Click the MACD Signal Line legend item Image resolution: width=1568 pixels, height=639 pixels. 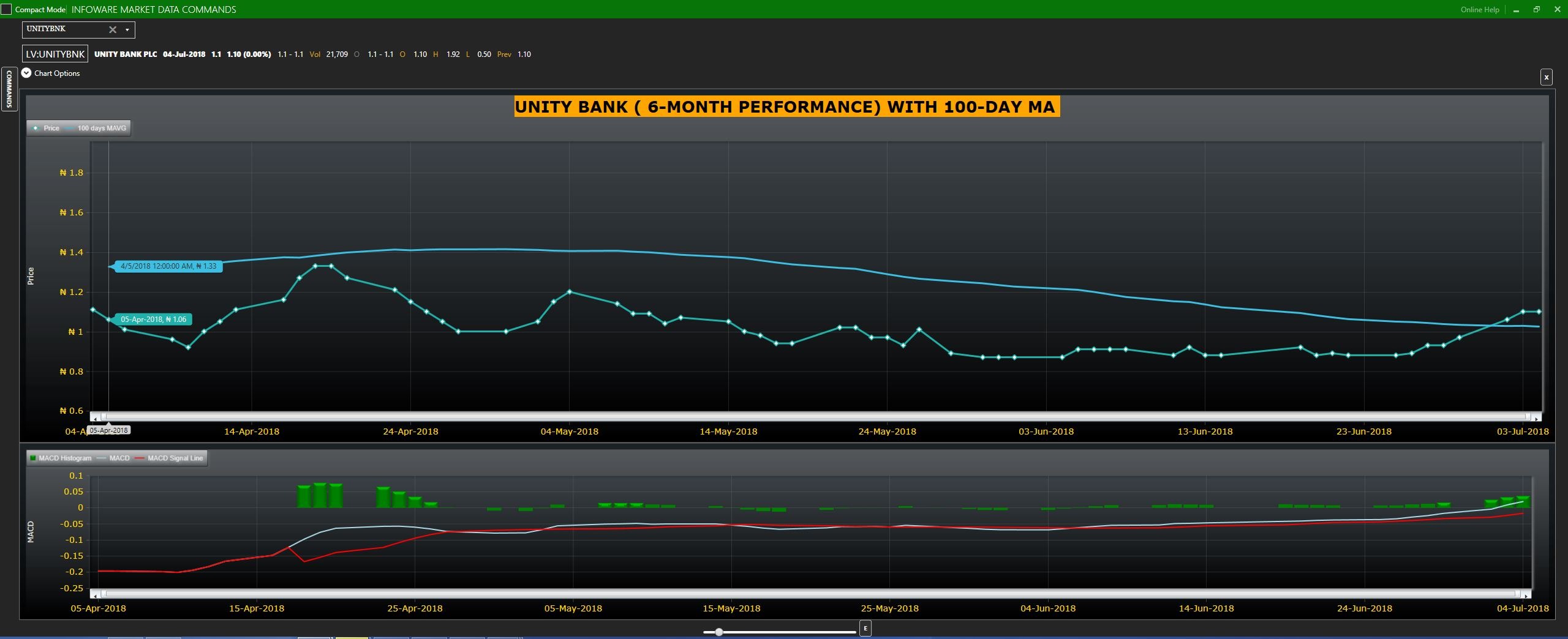point(170,458)
